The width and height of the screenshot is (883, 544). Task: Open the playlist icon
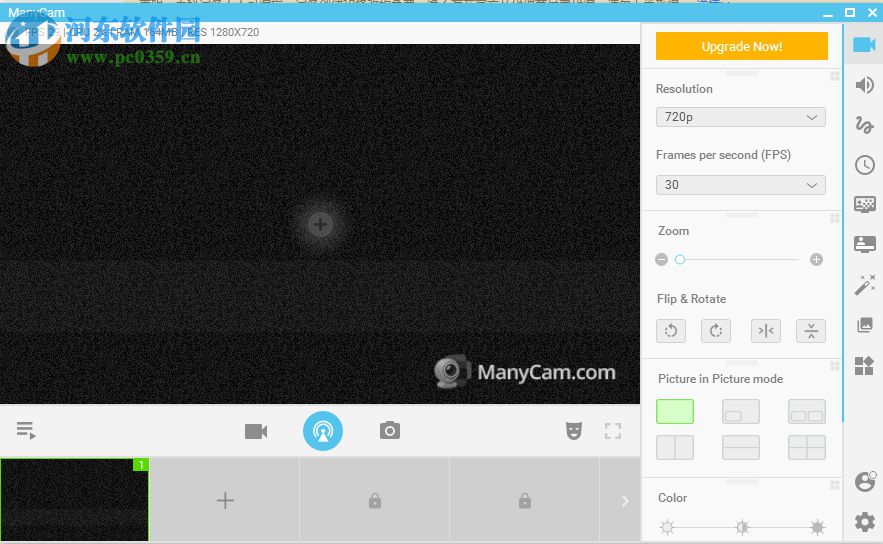(26, 431)
